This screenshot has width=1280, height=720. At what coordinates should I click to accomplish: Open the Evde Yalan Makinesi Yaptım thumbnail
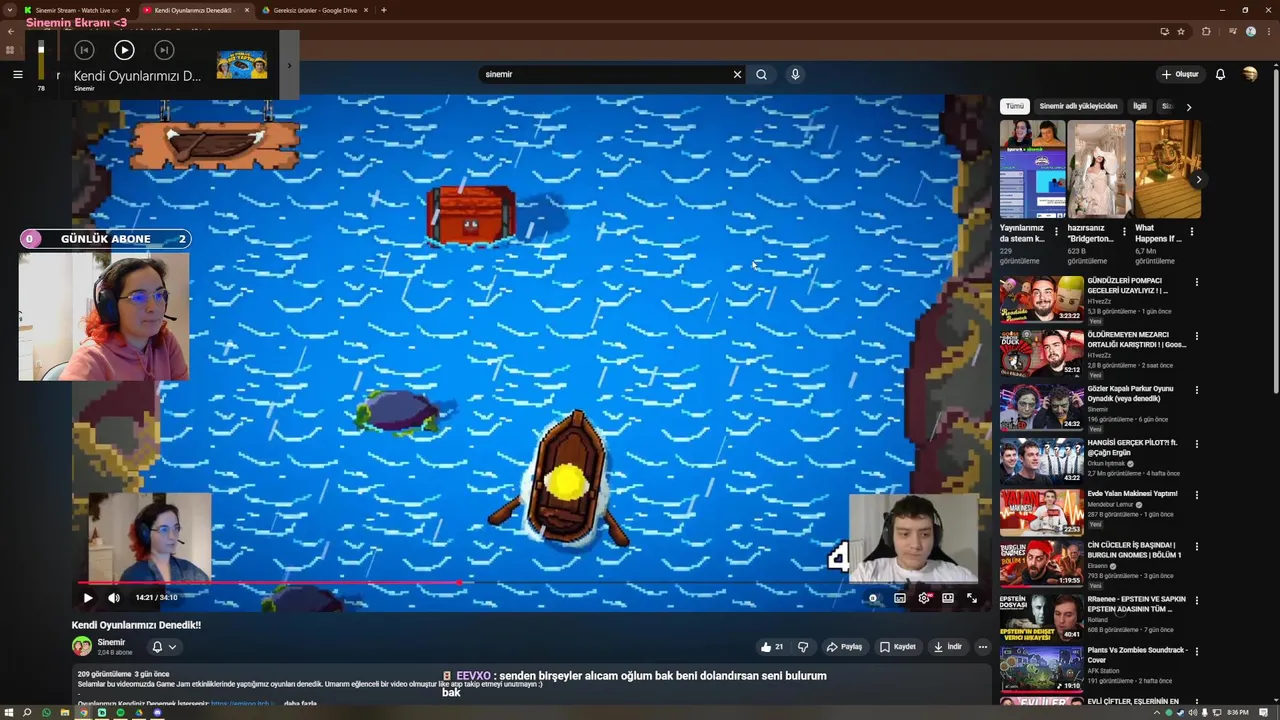[x=1041, y=512]
